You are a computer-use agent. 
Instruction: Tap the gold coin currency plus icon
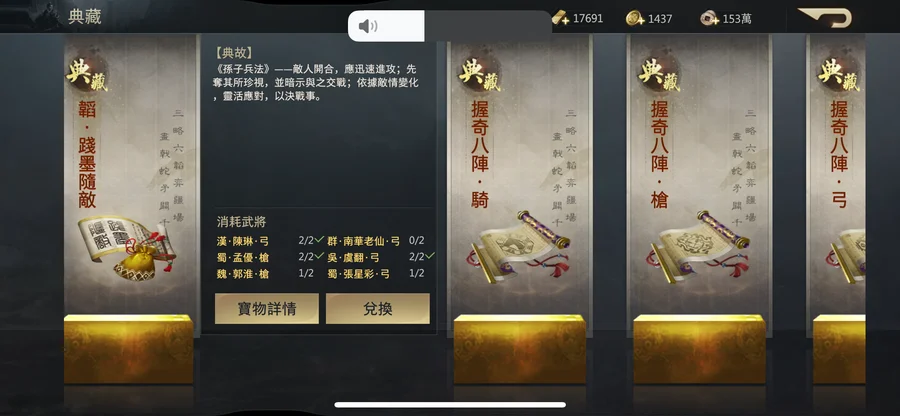[635, 18]
